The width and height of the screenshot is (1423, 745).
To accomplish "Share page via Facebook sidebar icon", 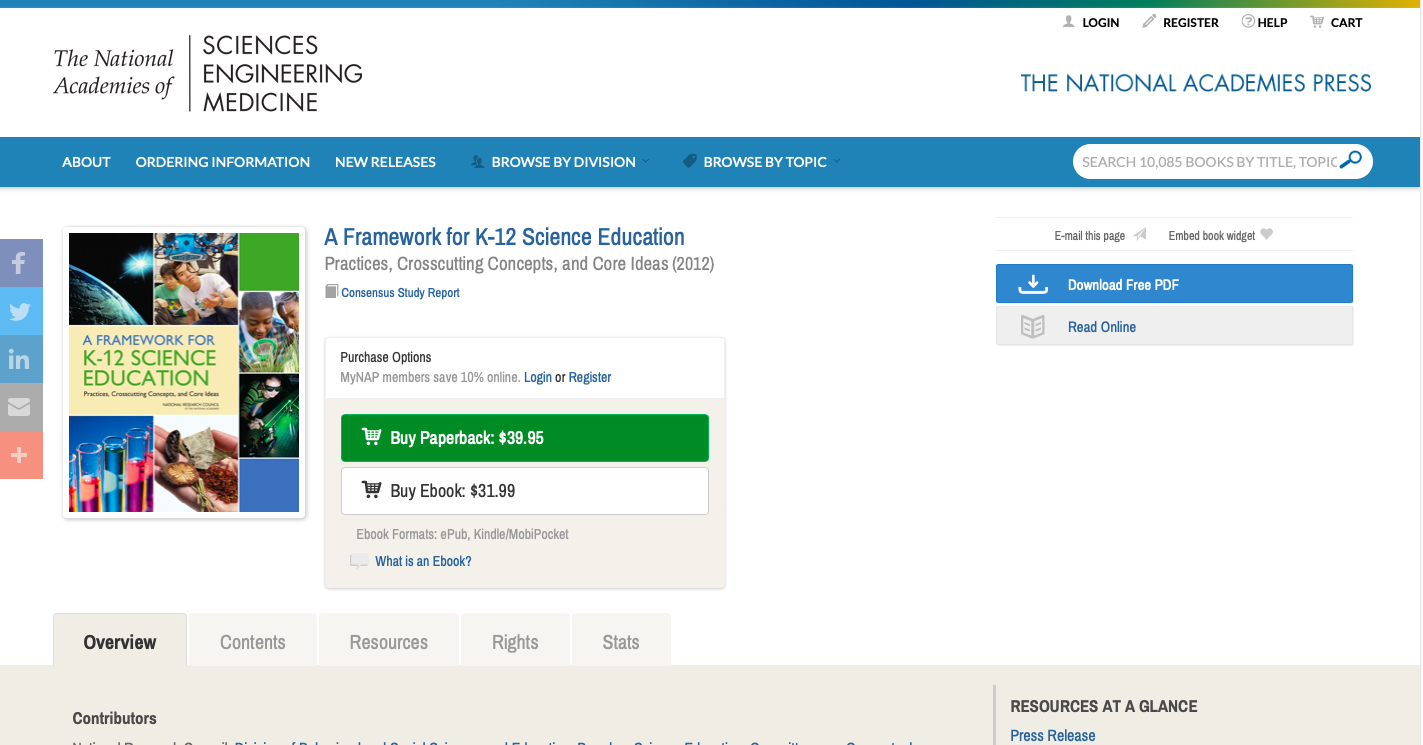I will coord(20,263).
